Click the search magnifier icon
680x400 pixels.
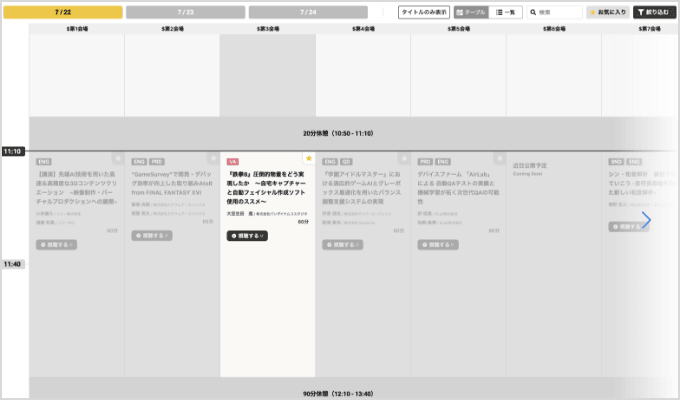click(533, 12)
